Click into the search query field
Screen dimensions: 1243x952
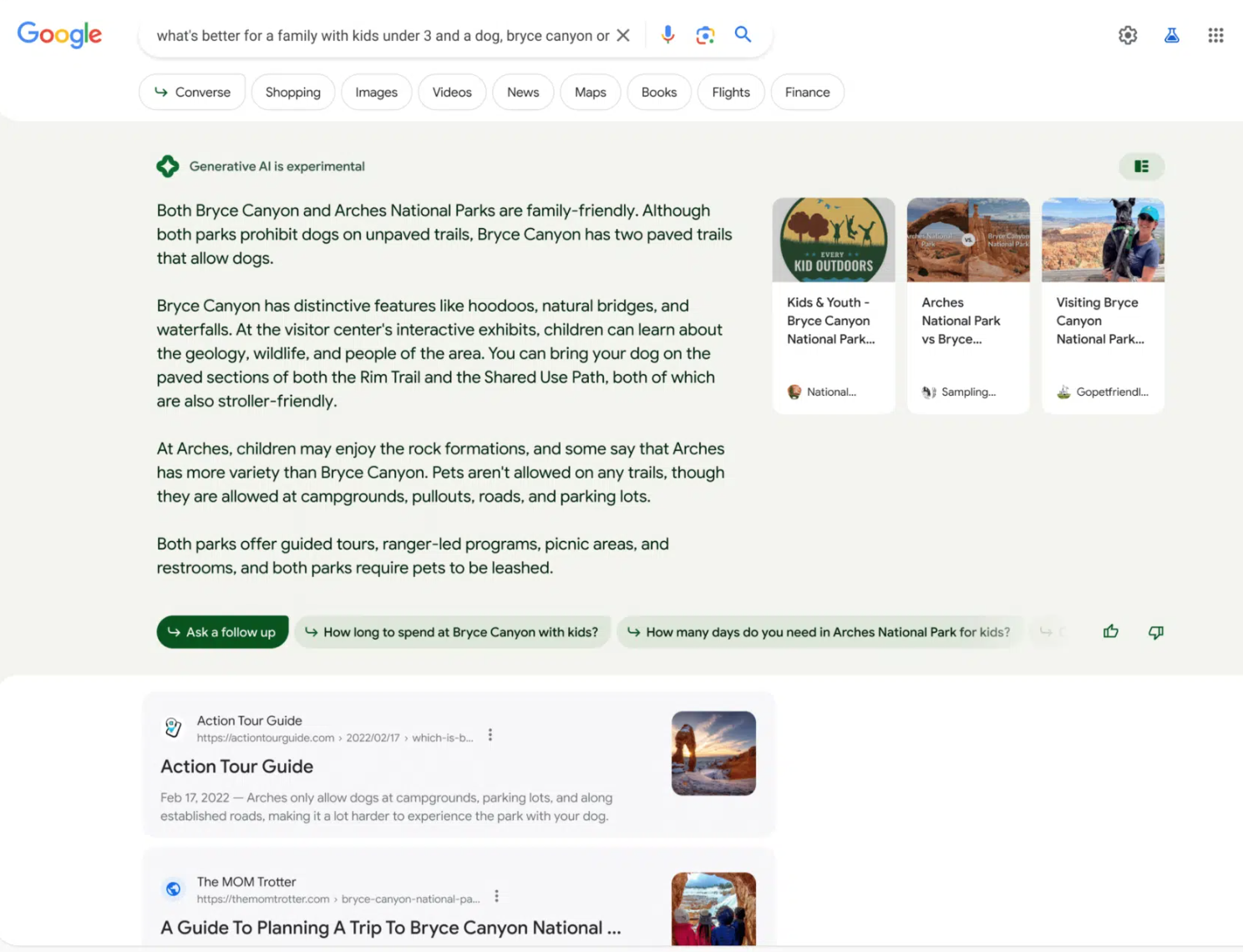point(382,36)
